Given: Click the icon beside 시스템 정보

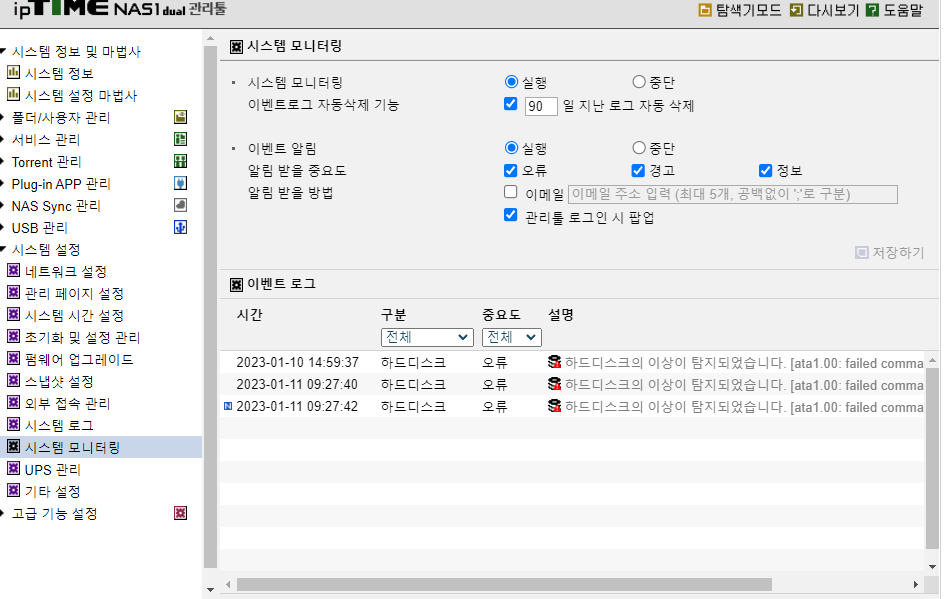Looking at the screenshot, I should (x=13, y=72).
